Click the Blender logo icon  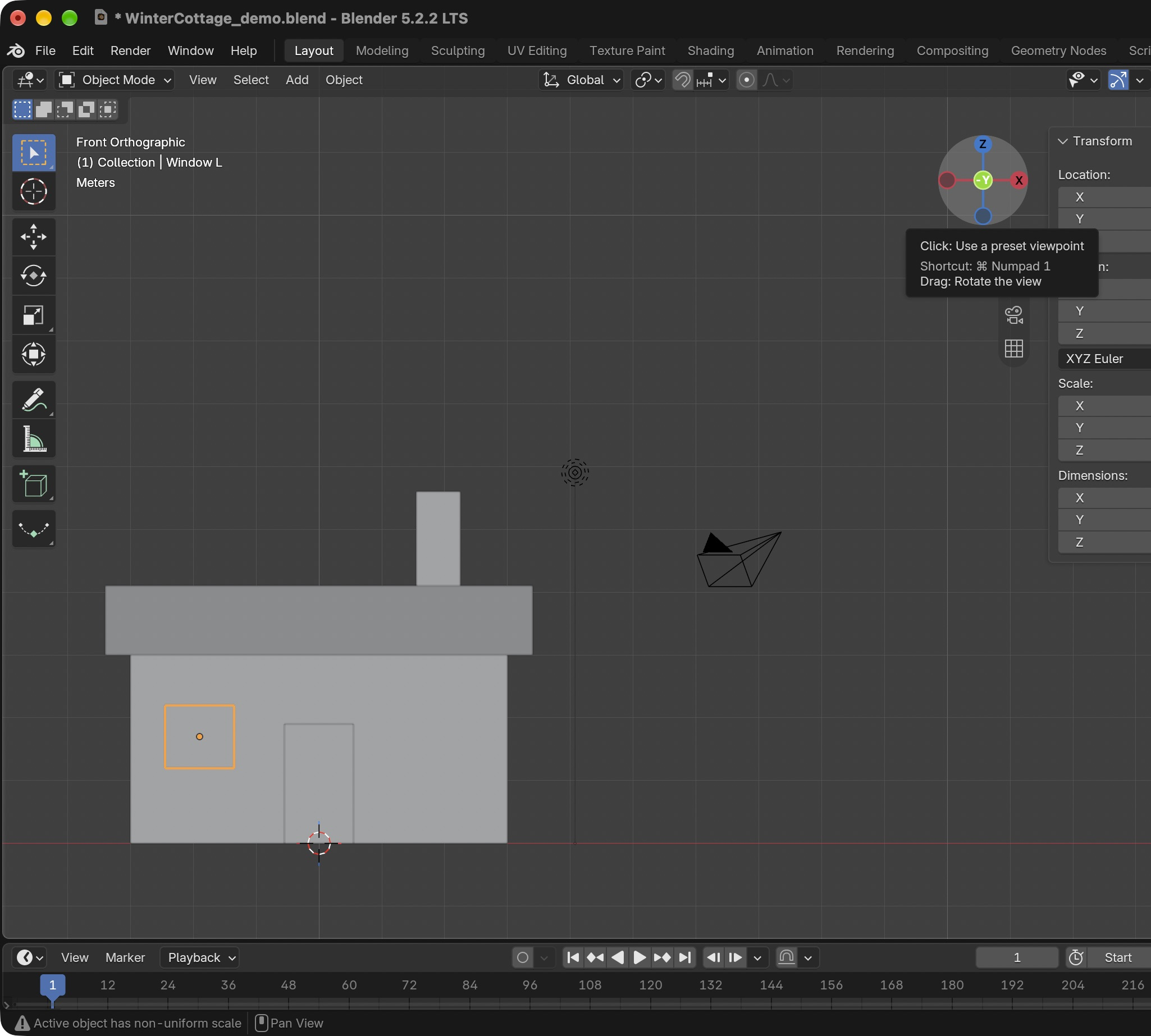(16, 51)
